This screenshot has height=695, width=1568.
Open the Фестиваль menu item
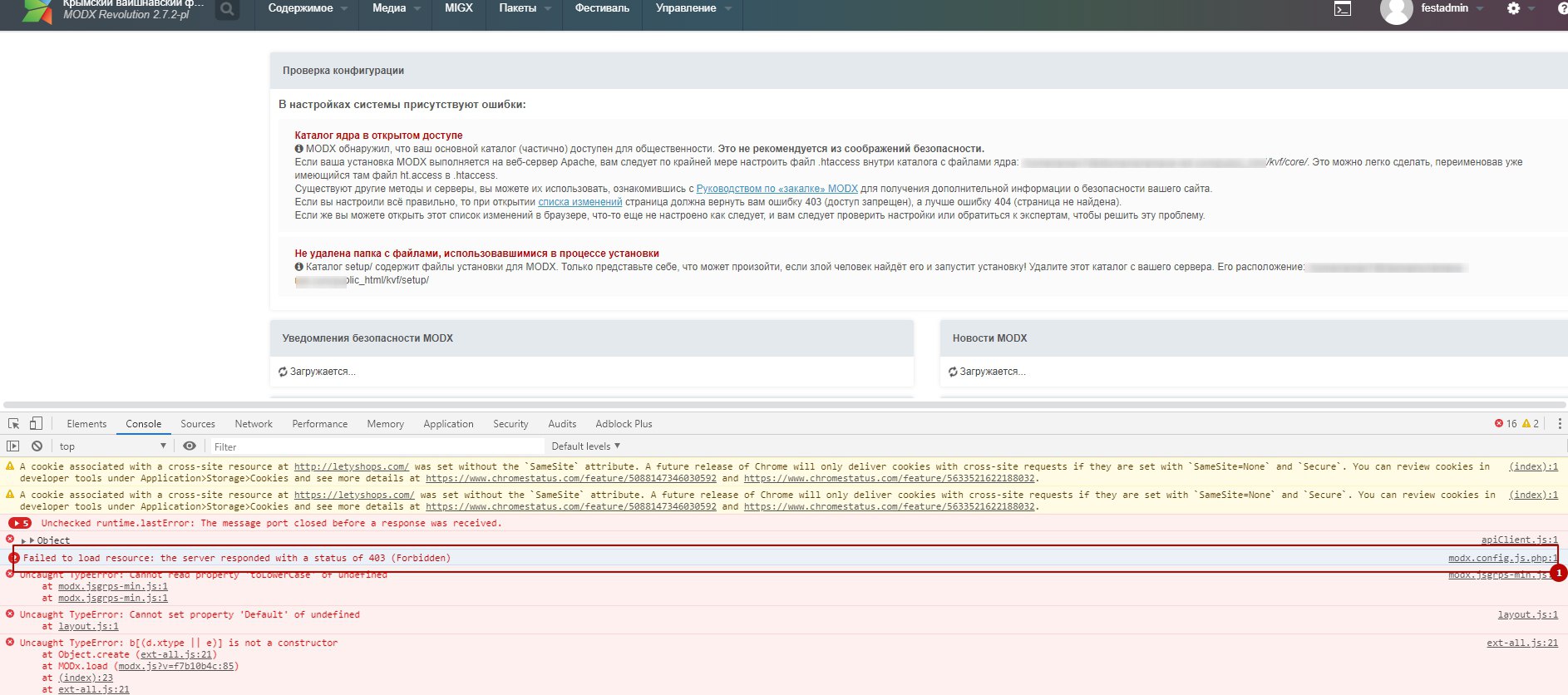602,8
